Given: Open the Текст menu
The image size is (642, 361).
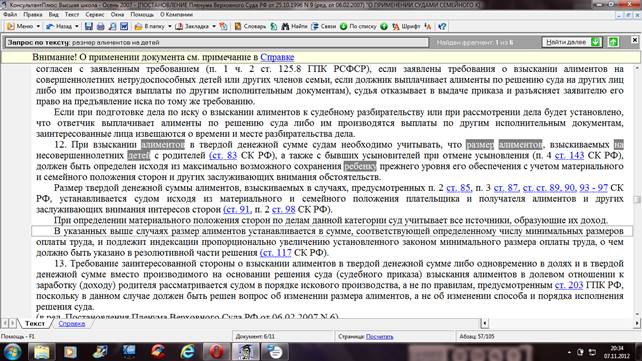Looking at the screenshot, I should (72, 14).
